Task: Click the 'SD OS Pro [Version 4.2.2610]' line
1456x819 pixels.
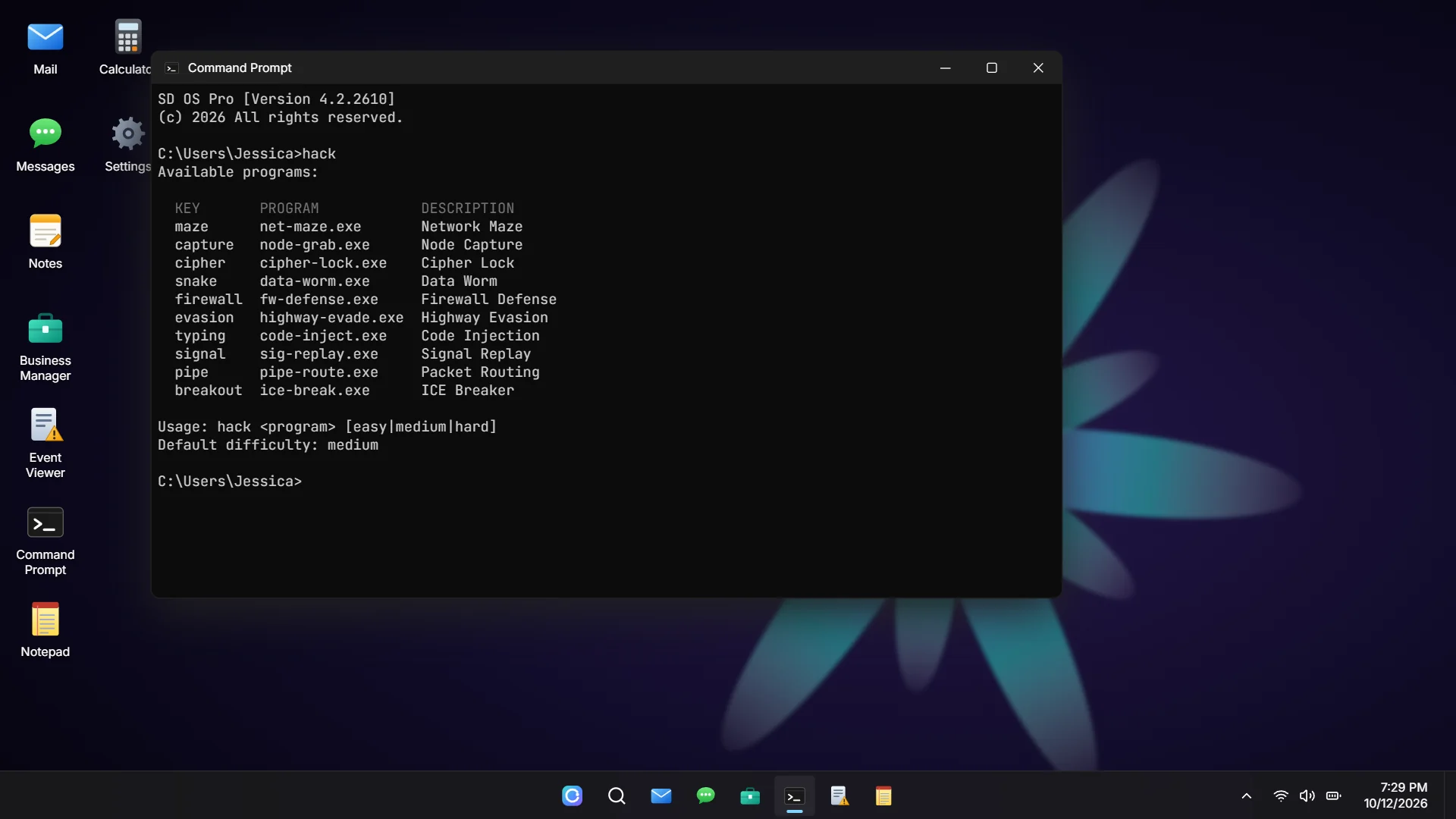Action: 276,99
